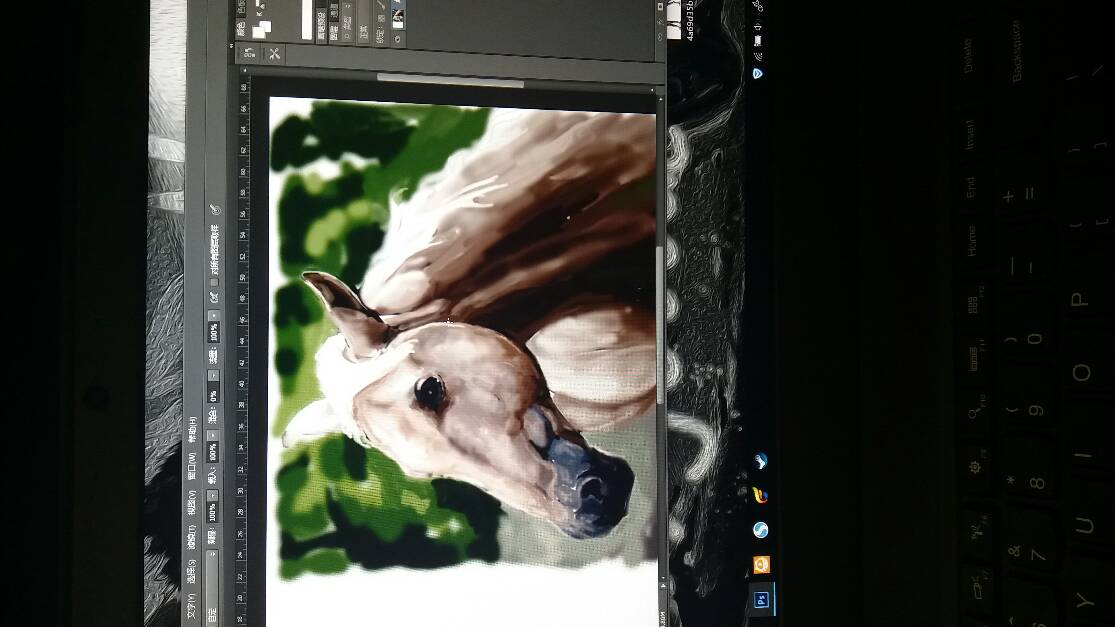
Task: Expand the 潮湿 value dropdown arrow
Action: [213, 495]
